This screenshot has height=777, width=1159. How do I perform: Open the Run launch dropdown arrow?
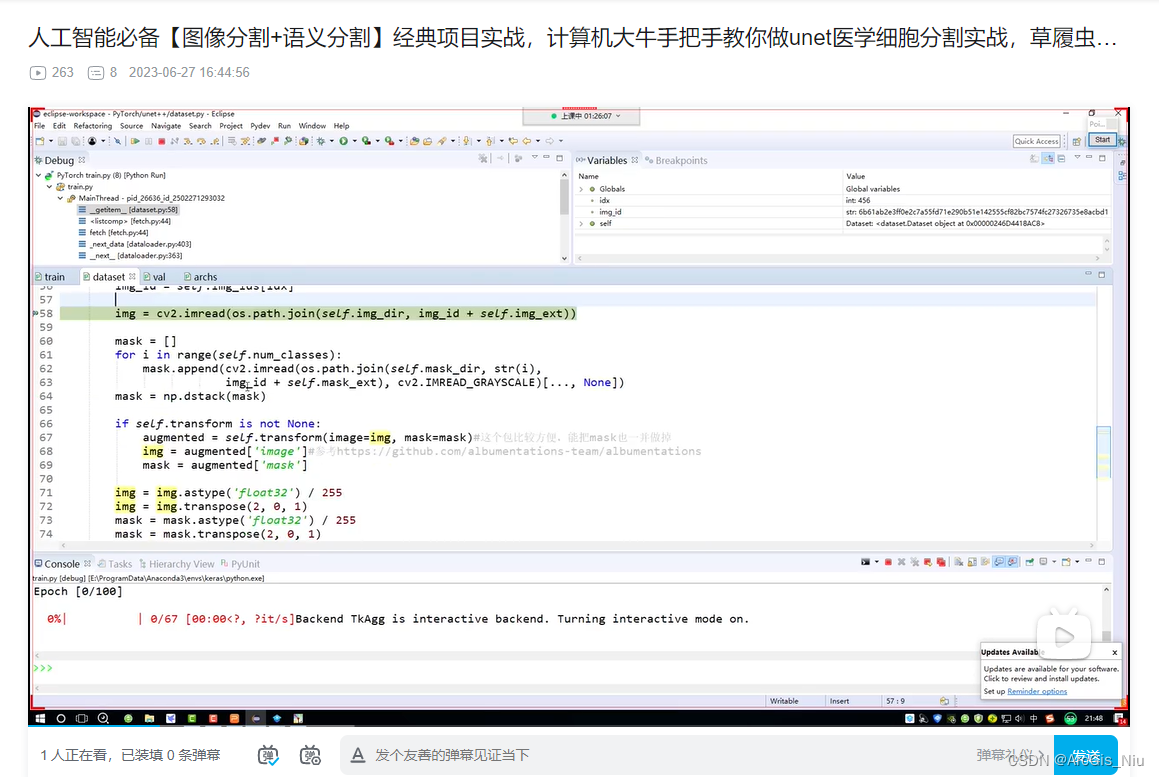(355, 140)
